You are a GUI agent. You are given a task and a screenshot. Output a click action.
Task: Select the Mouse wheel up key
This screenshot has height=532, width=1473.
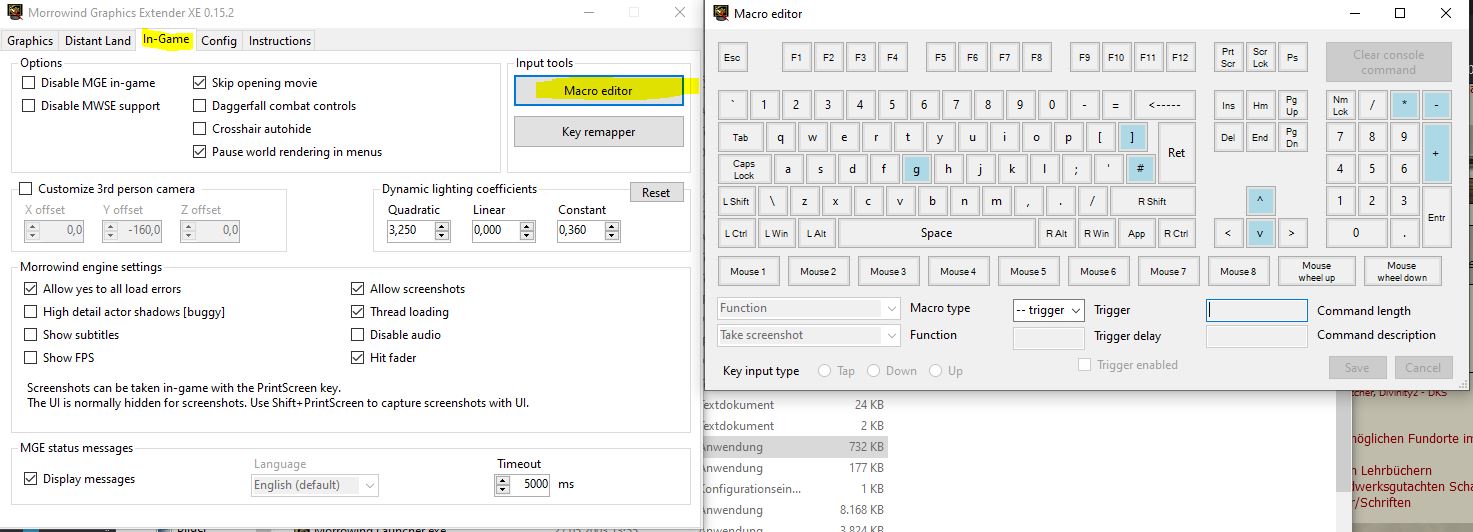coord(1317,271)
